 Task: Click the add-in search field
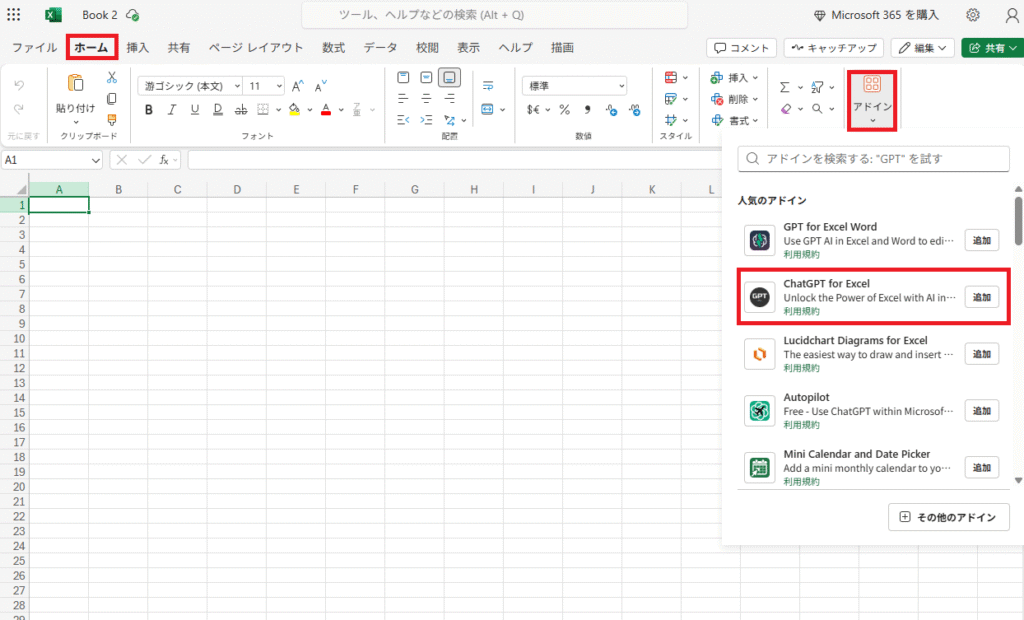(873, 159)
